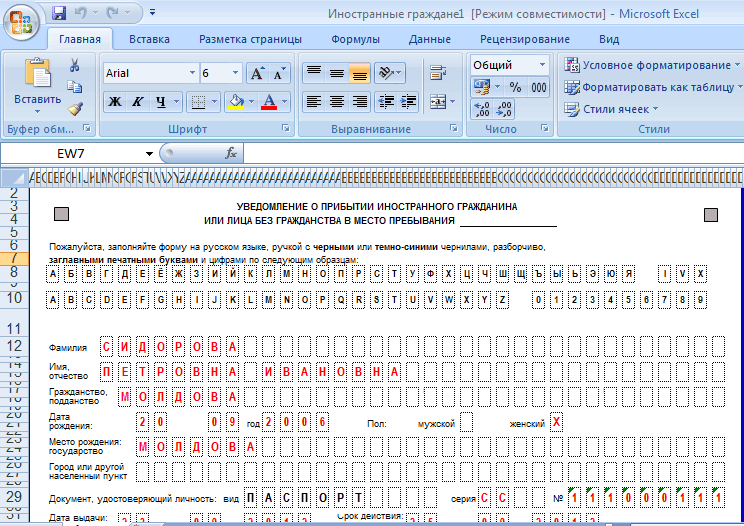The image size is (744, 526).
Task: Apply bold formatting
Action: [115, 102]
